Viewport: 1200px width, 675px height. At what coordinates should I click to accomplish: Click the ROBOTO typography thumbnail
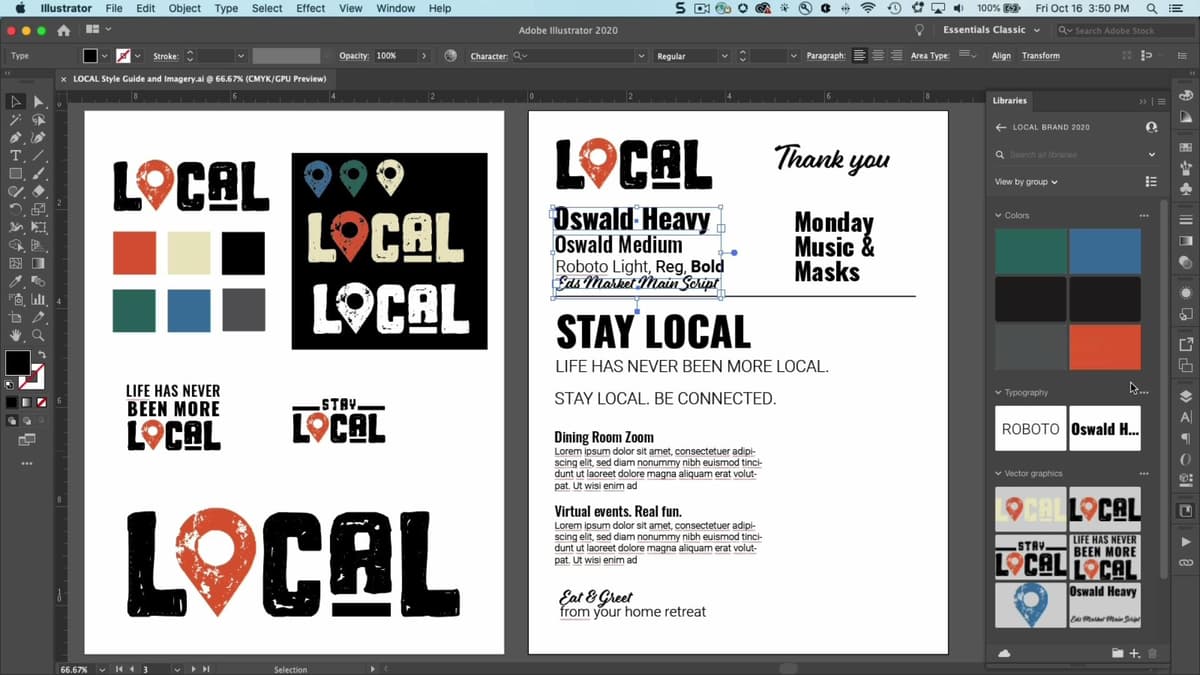tap(1030, 428)
